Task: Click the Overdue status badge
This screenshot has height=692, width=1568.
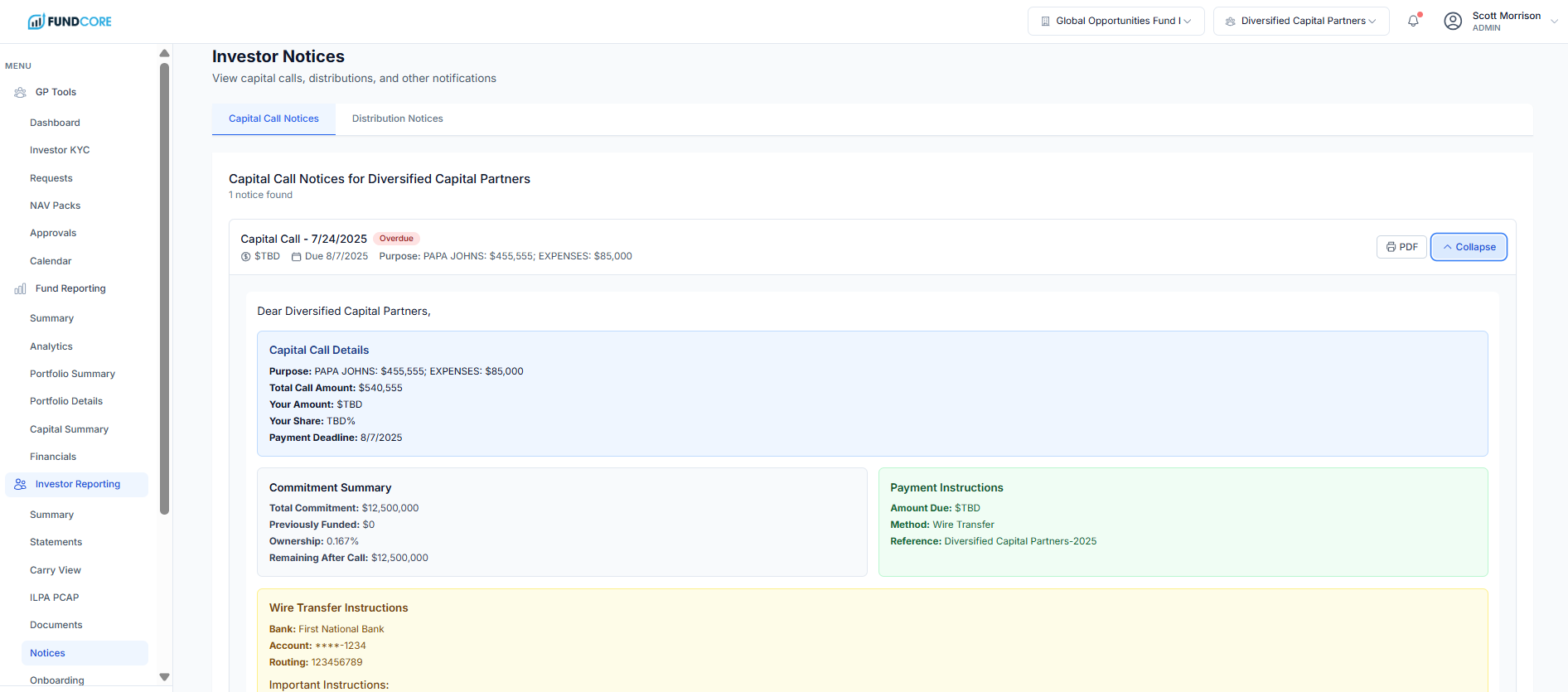Action: tap(396, 239)
